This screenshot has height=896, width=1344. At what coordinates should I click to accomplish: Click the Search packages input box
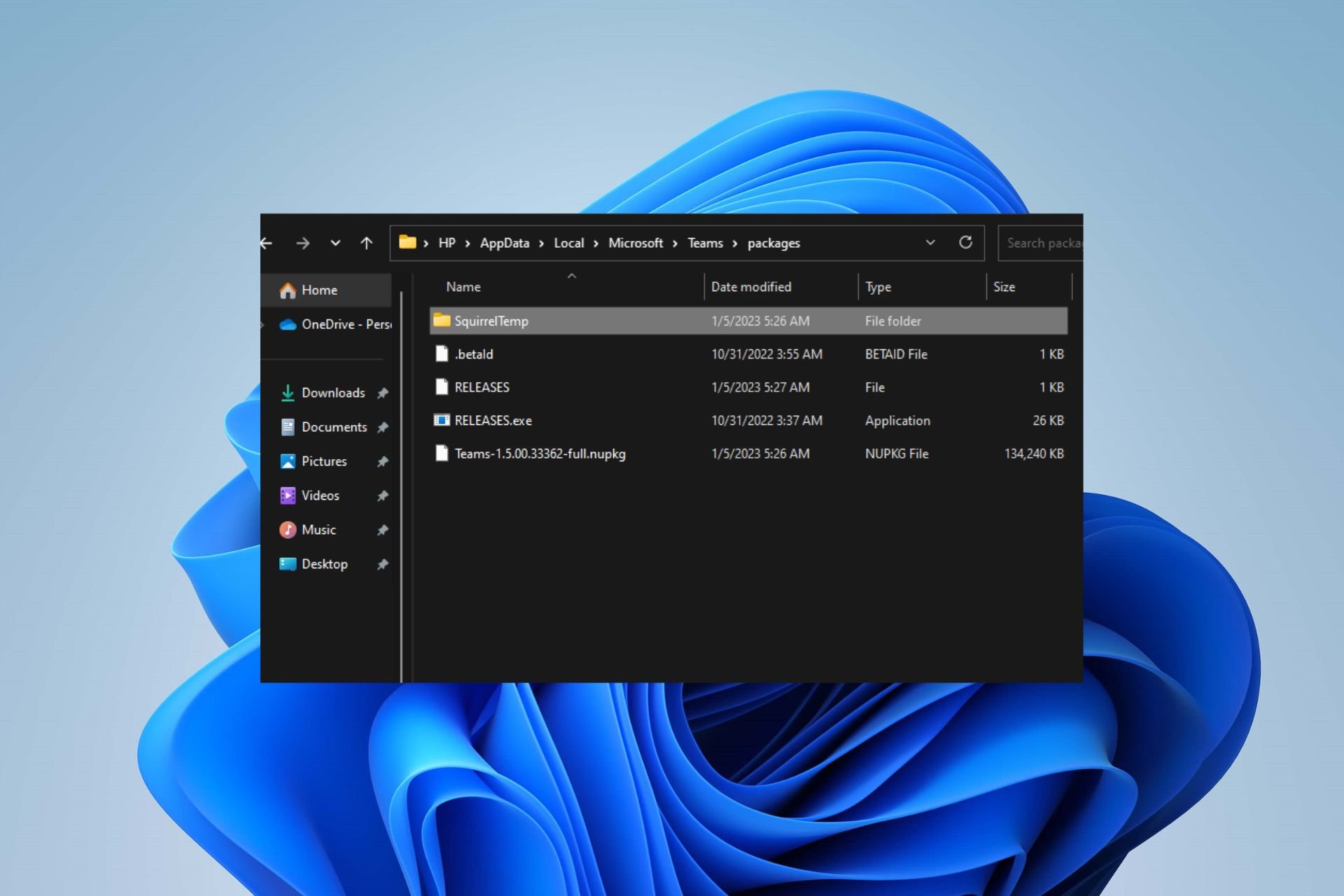pyautogui.click(x=1040, y=243)
